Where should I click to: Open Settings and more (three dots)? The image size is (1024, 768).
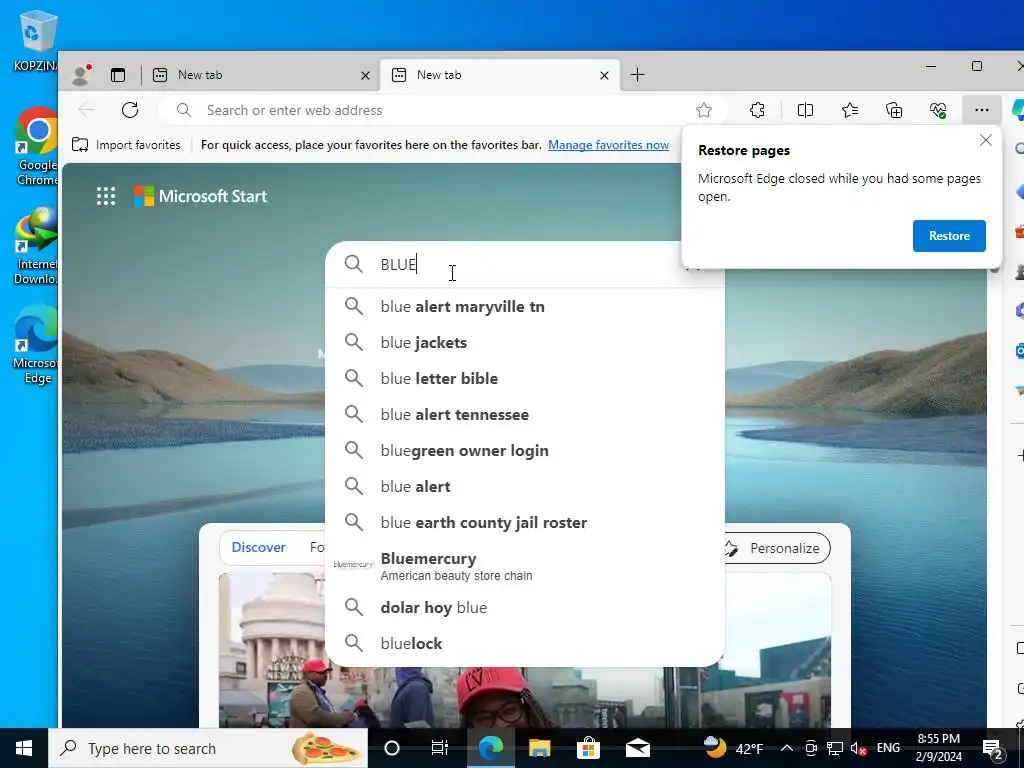pyautogui.click(x=982, y=110)
